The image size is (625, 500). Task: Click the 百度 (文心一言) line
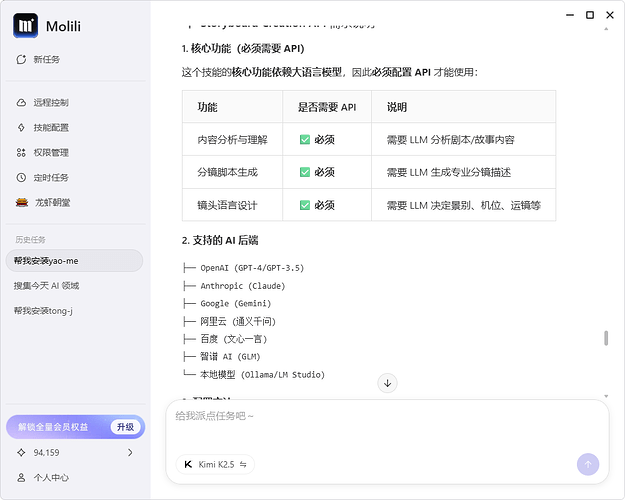click(x=234, y=339)
